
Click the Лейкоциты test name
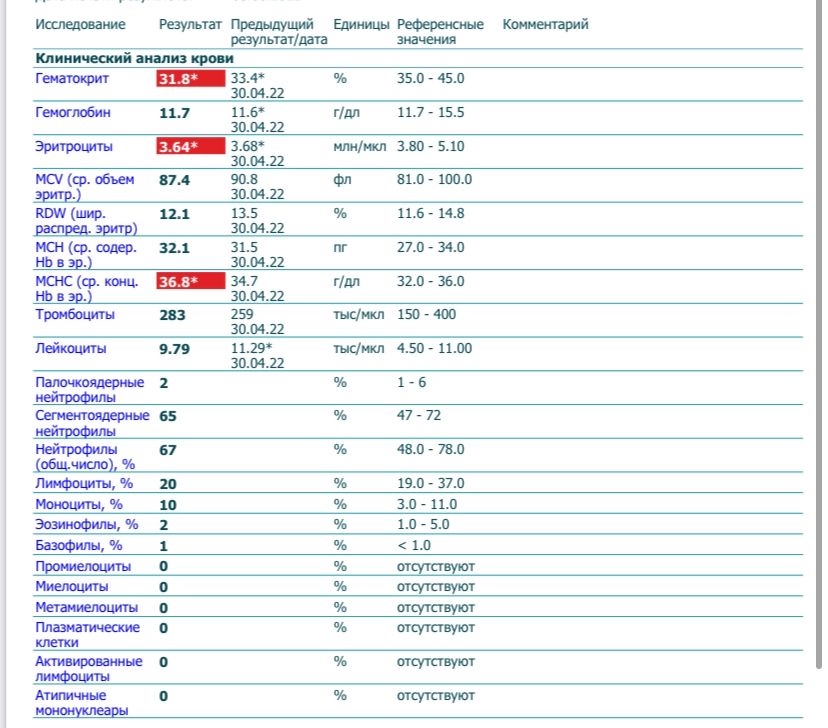click(71, 349)
